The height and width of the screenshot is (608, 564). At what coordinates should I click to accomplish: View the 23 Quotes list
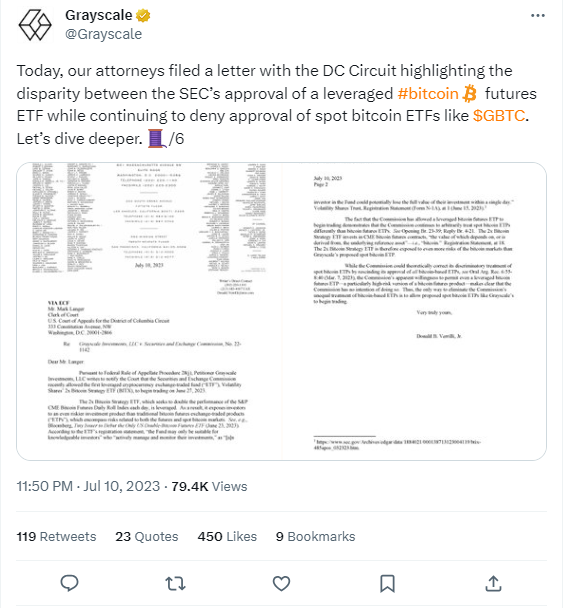pos(147,536)
